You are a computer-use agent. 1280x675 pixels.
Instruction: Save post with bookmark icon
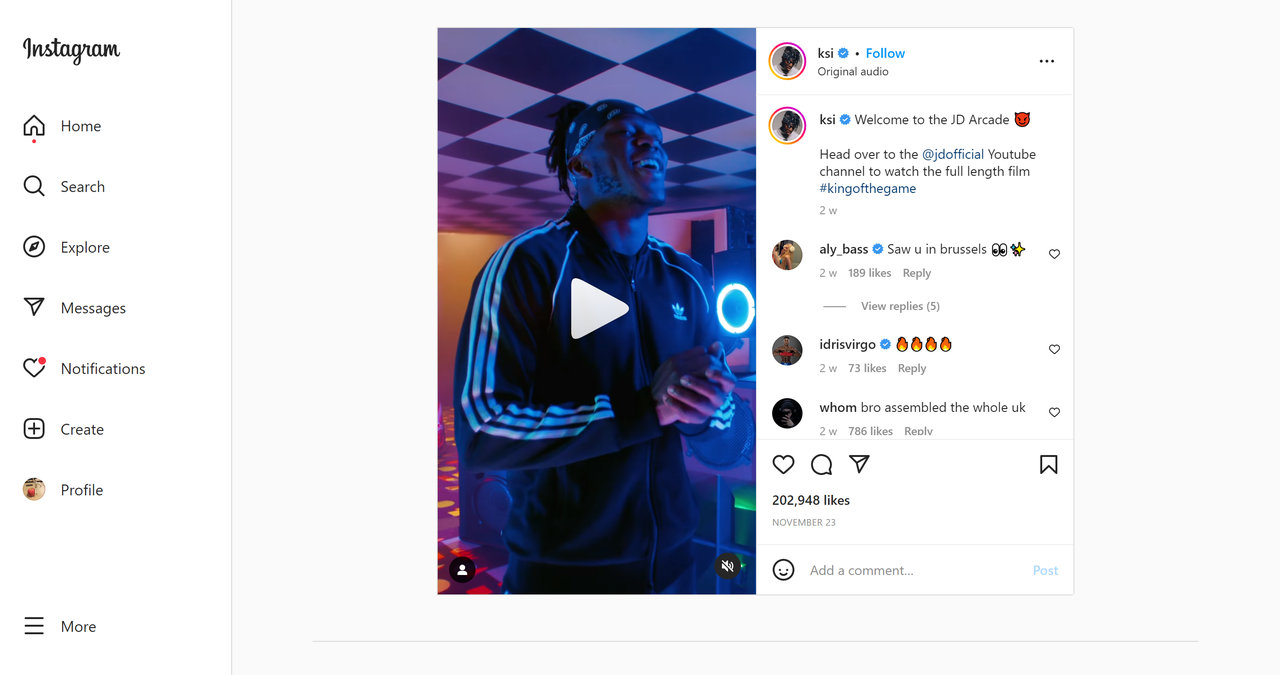click(1048, 464)
